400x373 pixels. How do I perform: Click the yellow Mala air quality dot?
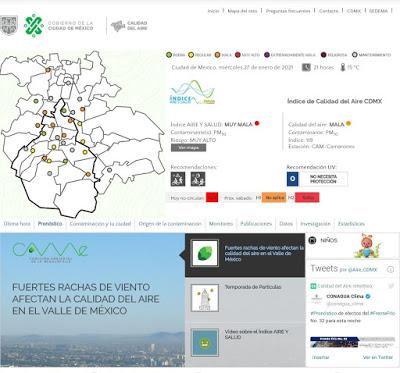point(348,124)
